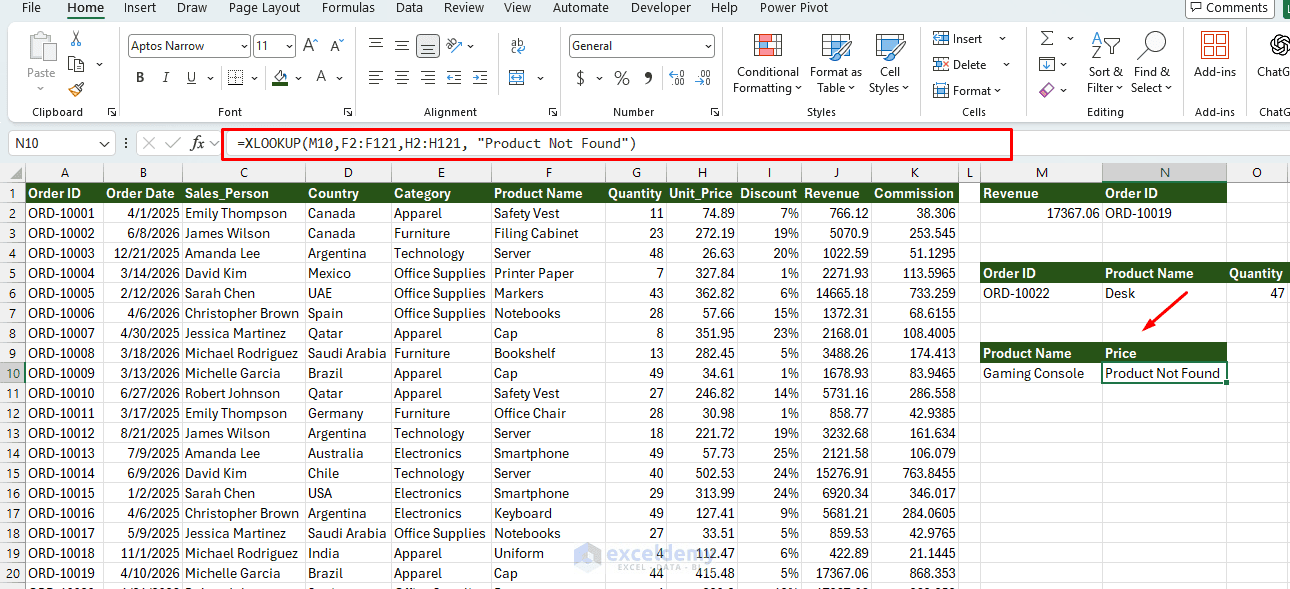1290x589 pixels.
Task: Select column F header
Action: click(x=548, y=173)
